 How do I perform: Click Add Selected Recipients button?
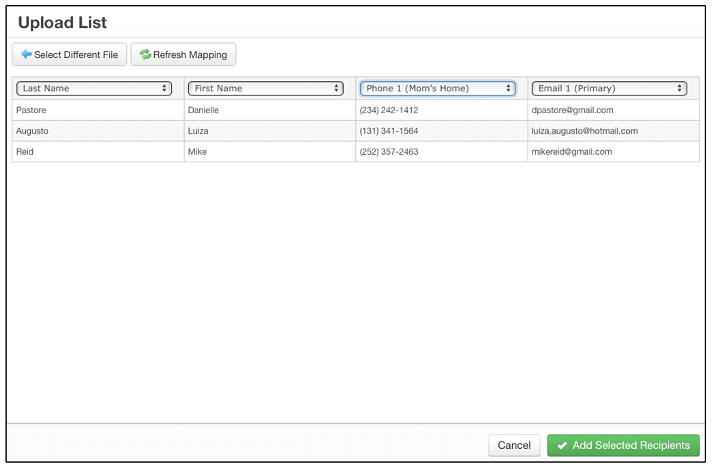point(623,445)
